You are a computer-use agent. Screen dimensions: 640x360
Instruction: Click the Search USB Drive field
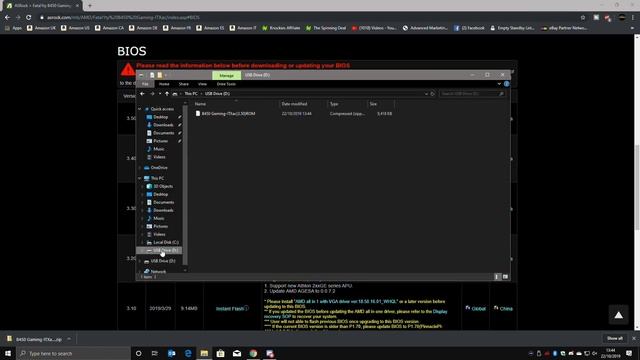coord(471,94)
